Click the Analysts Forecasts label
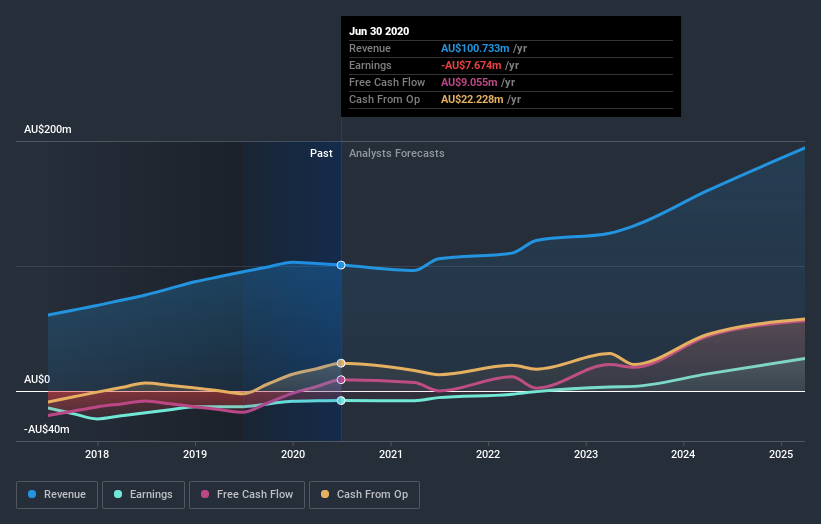 pyautogui.click(x=396, y=153)
